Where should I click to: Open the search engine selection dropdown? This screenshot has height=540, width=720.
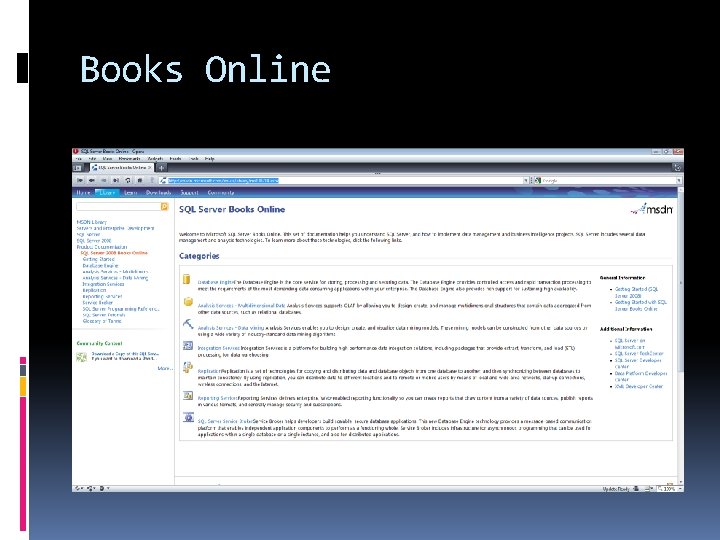point(679,180)
